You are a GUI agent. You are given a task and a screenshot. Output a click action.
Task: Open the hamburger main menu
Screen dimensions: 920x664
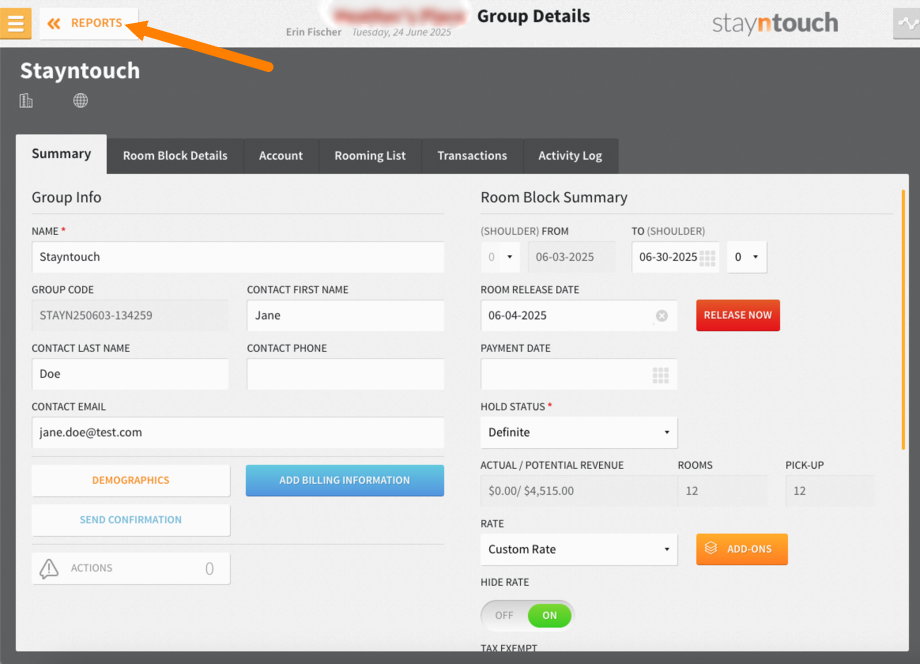[15, 23]
